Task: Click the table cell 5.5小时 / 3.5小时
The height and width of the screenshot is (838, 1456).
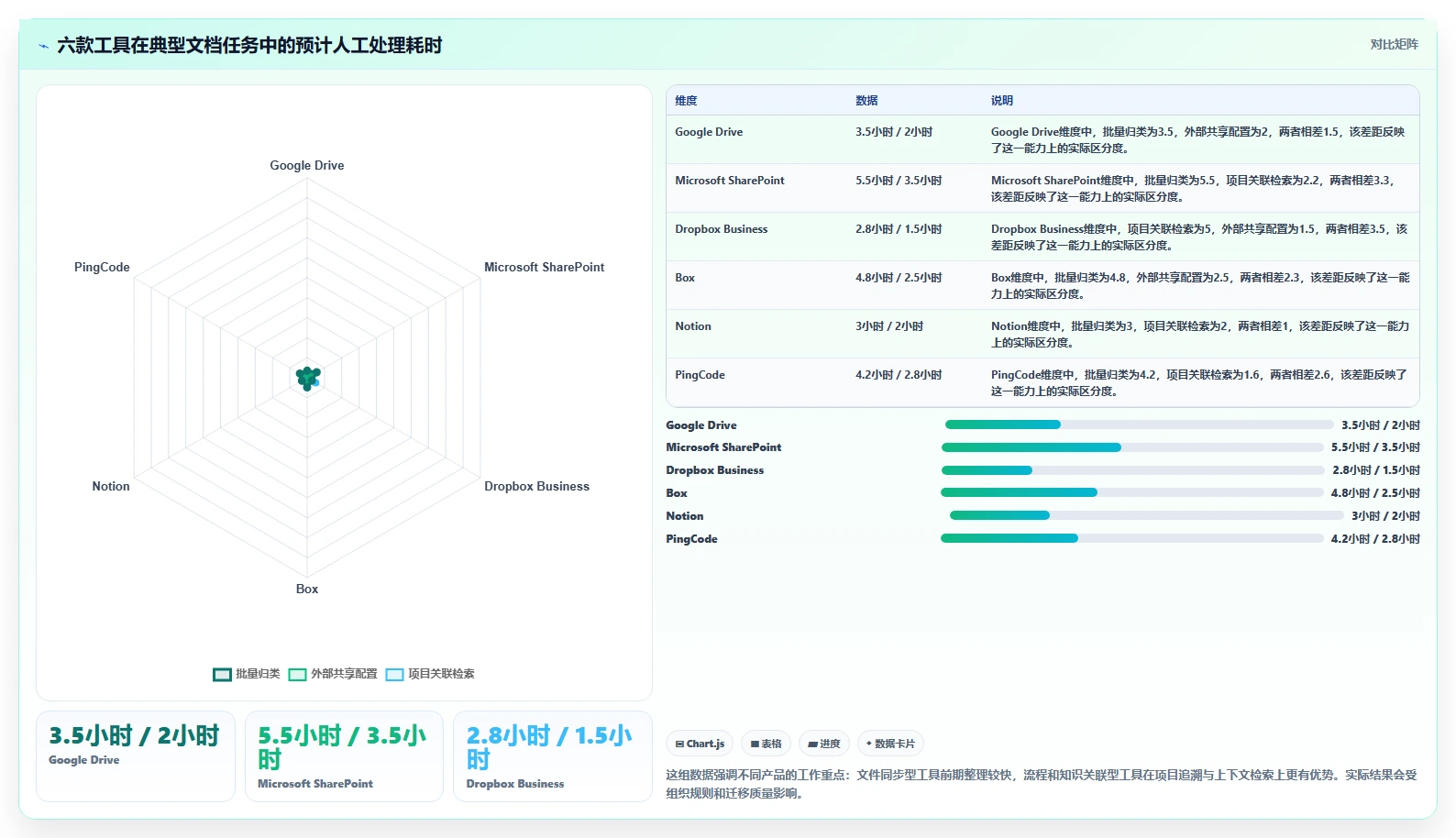Action: [899, 181]
